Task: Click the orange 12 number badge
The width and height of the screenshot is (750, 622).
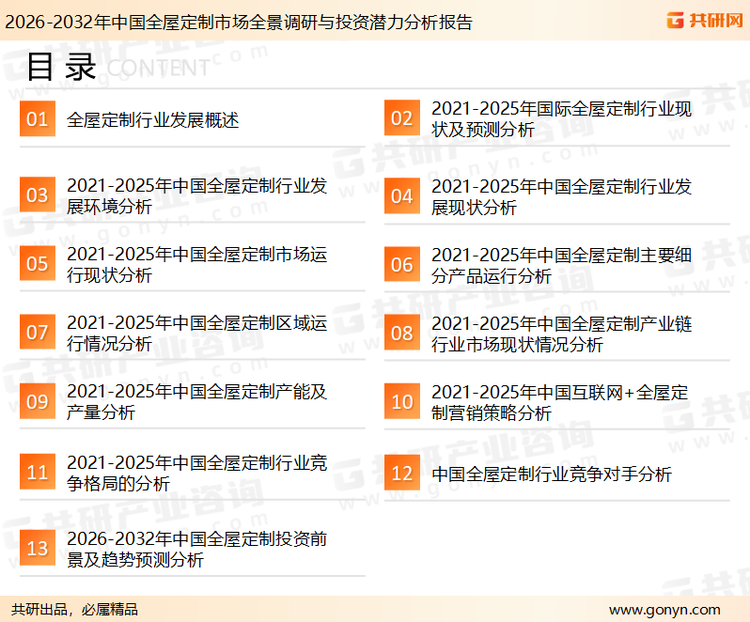Action: pyautogui.click(x=402, y=473)
